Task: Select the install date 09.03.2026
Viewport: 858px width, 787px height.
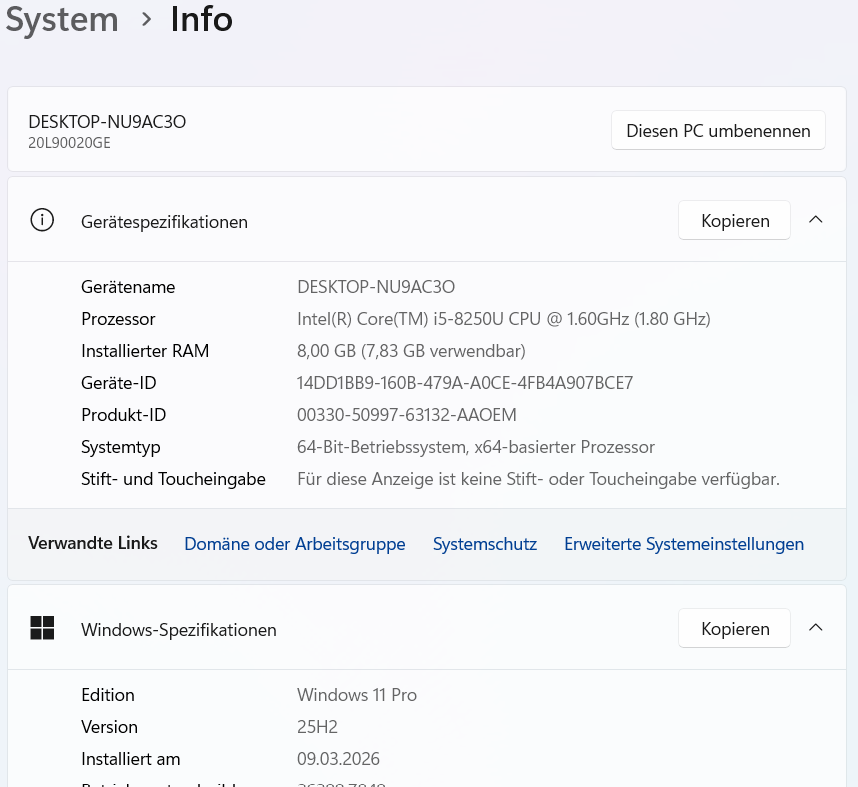Action: pyautogui.click(x=338, y=759)
